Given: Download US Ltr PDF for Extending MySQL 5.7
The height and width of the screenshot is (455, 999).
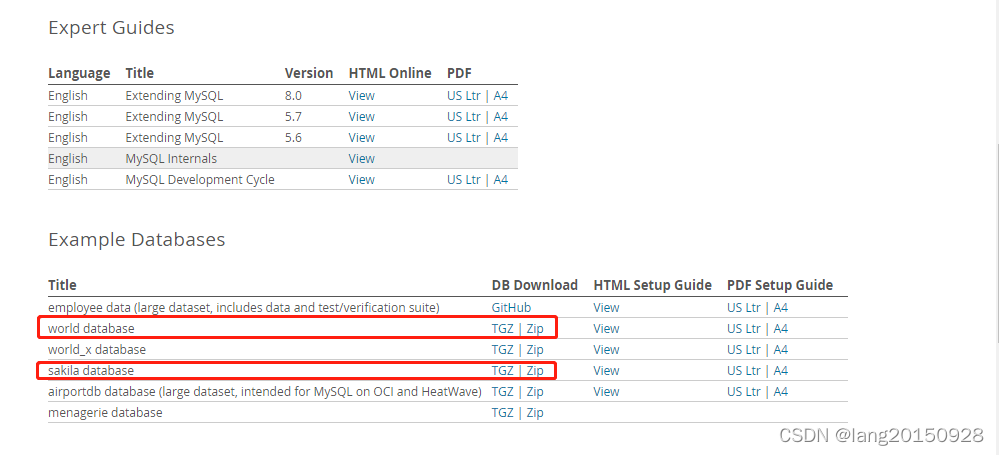Looking at the screenshot, I should click(x=464, y=117).
